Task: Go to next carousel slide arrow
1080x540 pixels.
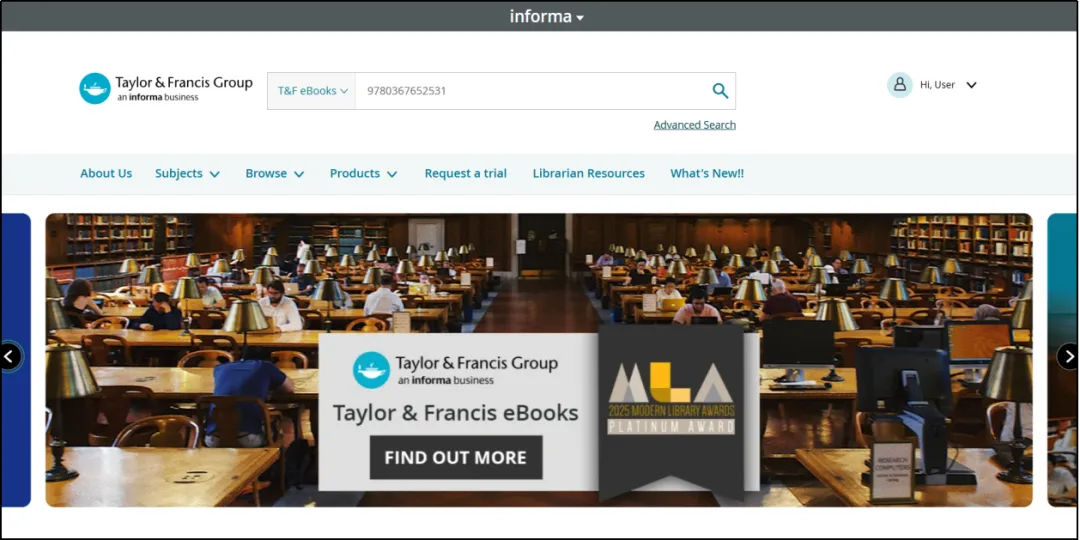Action: pyautogui.click(x=1068, y=357)
